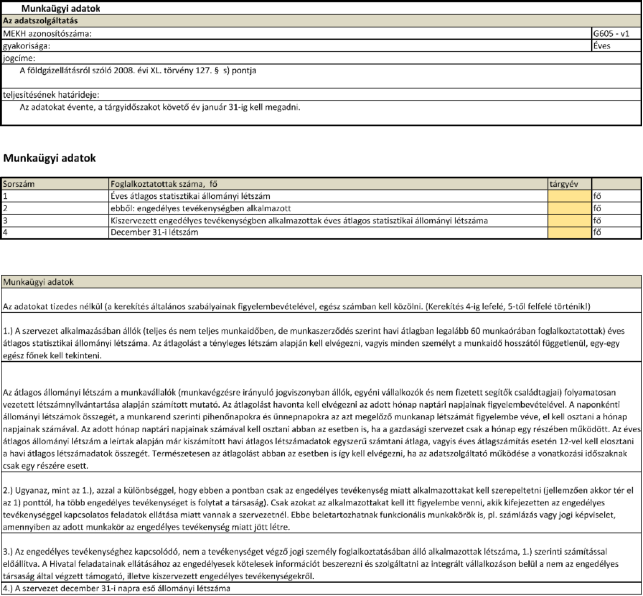Click the Sorszám cell containing '1'
The height and width of the screenshot is (596, 643).
[55, 196]
